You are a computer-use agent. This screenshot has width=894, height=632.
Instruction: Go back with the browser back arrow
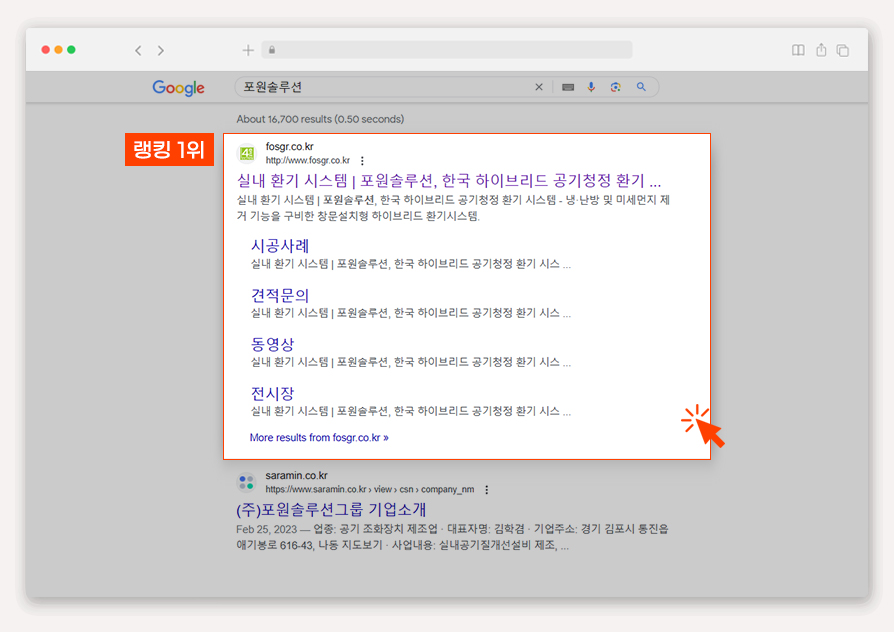138,50
